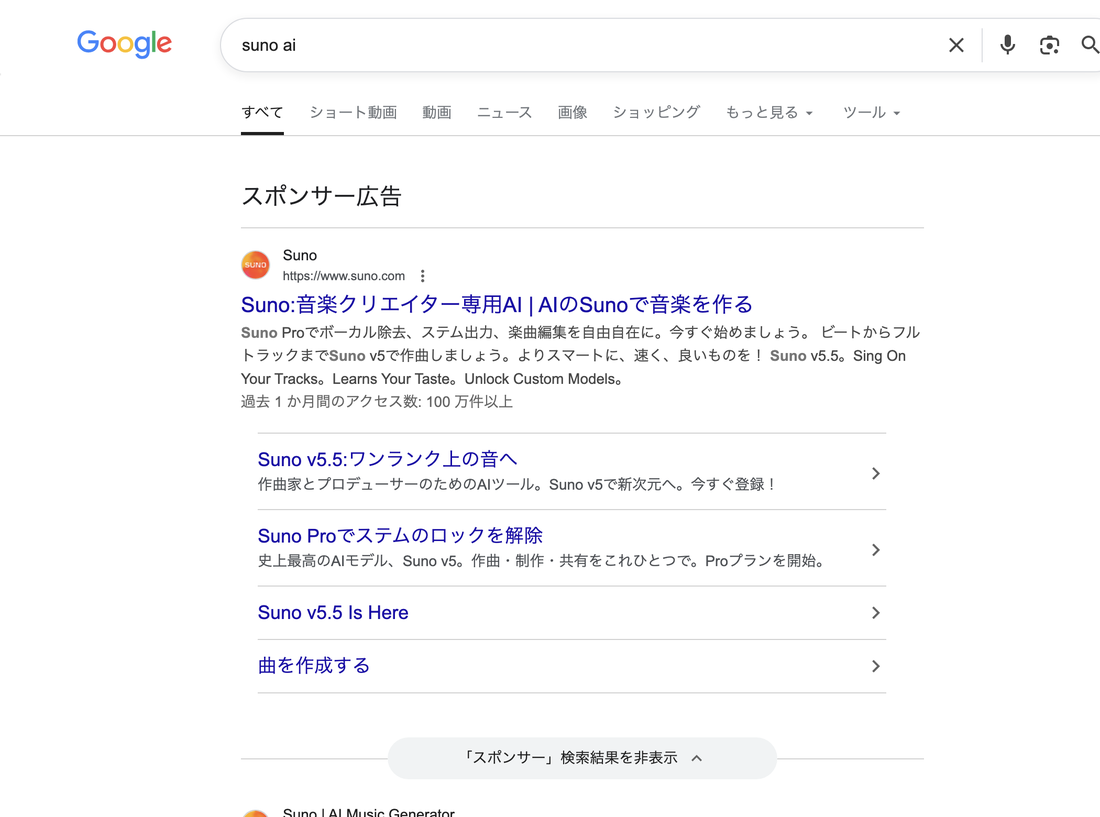Click the Google logo
1100x817 pixels.
[124, 43]
